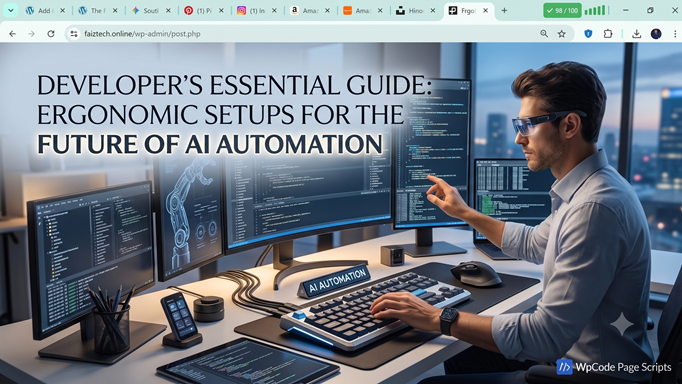682x384 pixels.
Task: Switch to the Amazon tab with orange icon
Action: point(357,10)
